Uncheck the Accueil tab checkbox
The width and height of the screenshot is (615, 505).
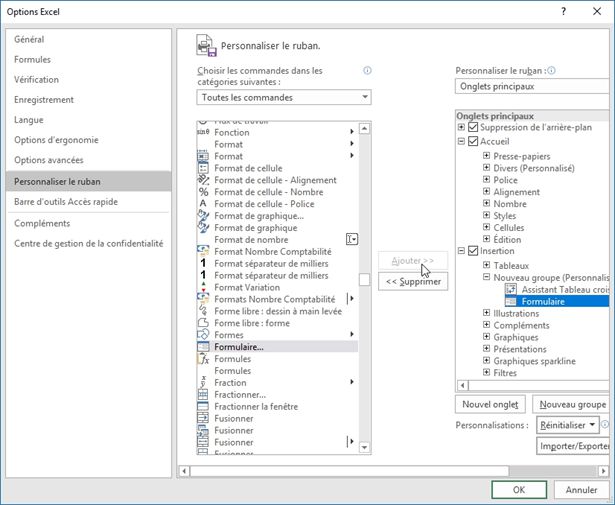pyautogui.click(x=473, y=141)
